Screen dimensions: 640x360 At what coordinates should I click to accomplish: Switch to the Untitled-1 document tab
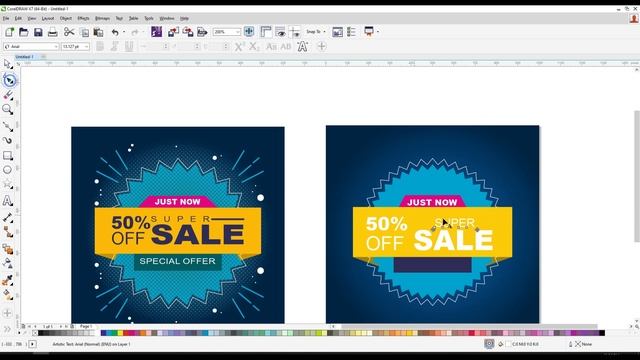pyautogui.click(x=24, y=57)
